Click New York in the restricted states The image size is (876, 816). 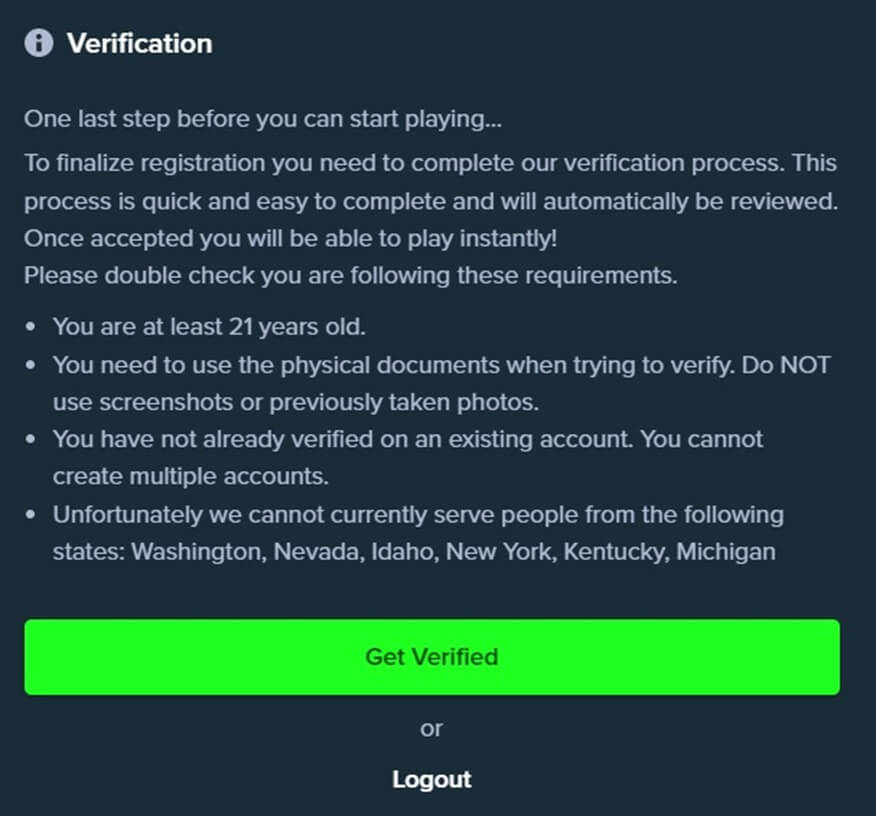click(501, 552)
